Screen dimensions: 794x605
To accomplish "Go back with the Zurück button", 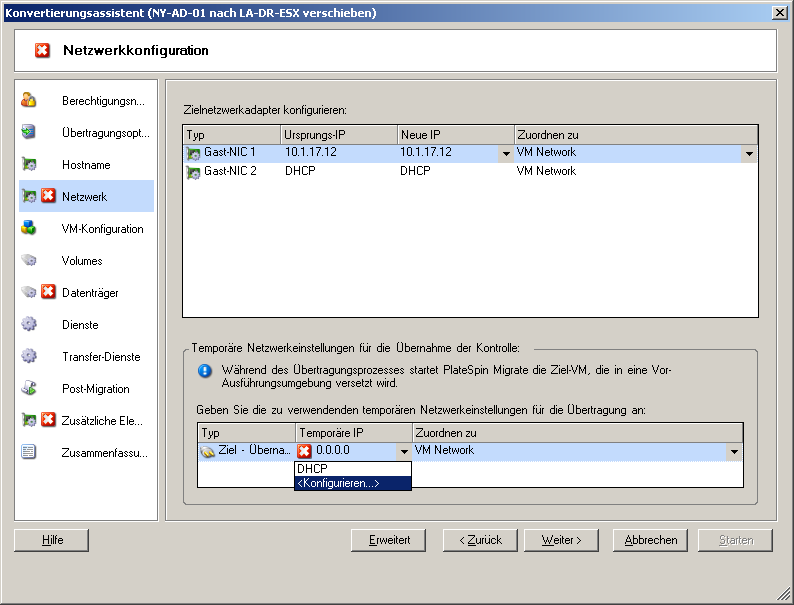I will click(480, 540).
